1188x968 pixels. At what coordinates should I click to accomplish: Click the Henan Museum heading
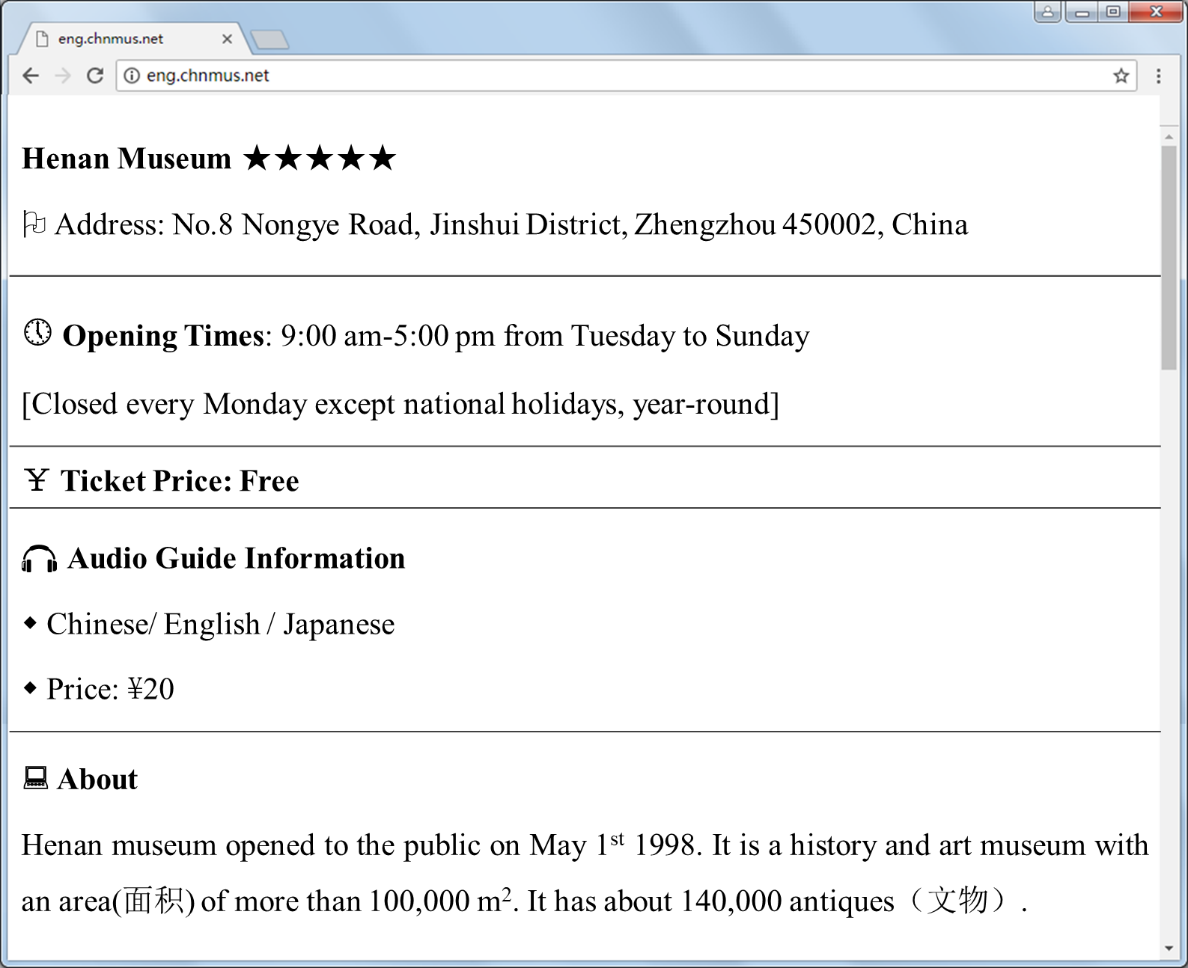coord(126,159)
